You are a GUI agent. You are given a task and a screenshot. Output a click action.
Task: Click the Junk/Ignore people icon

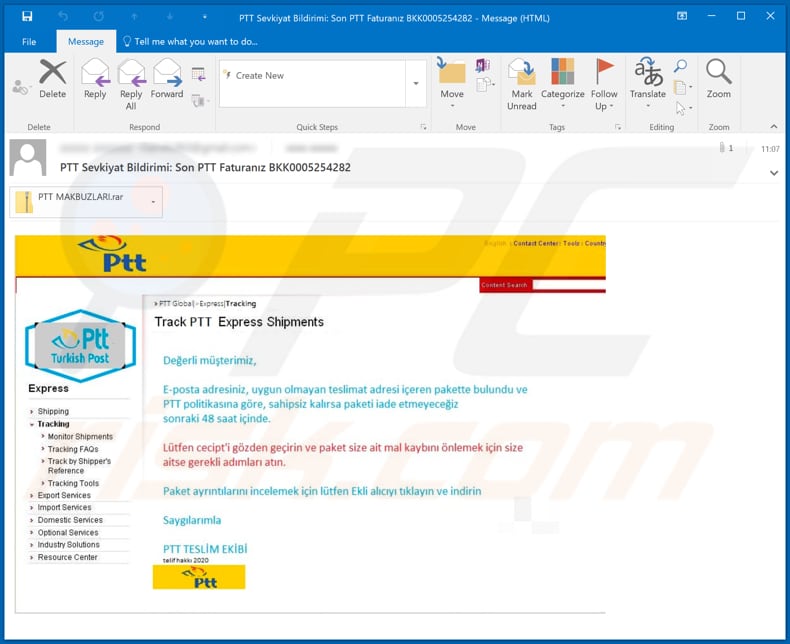[20, 88]
